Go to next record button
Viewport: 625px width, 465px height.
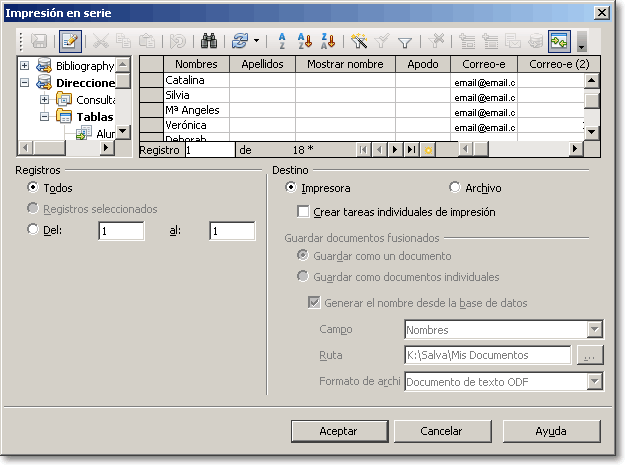[395, 150]
